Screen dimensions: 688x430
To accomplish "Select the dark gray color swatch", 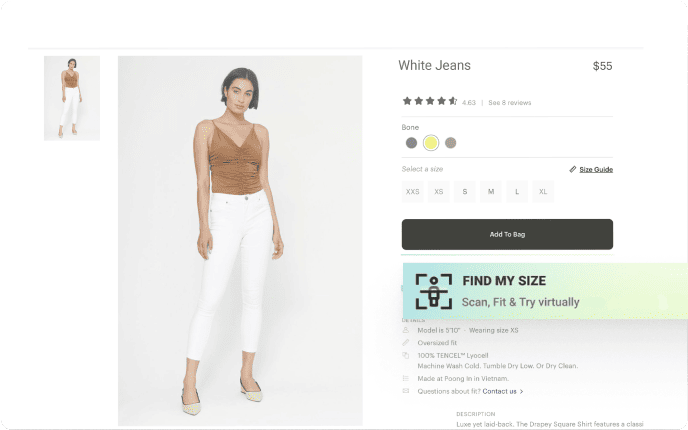I will coord(411,143).
